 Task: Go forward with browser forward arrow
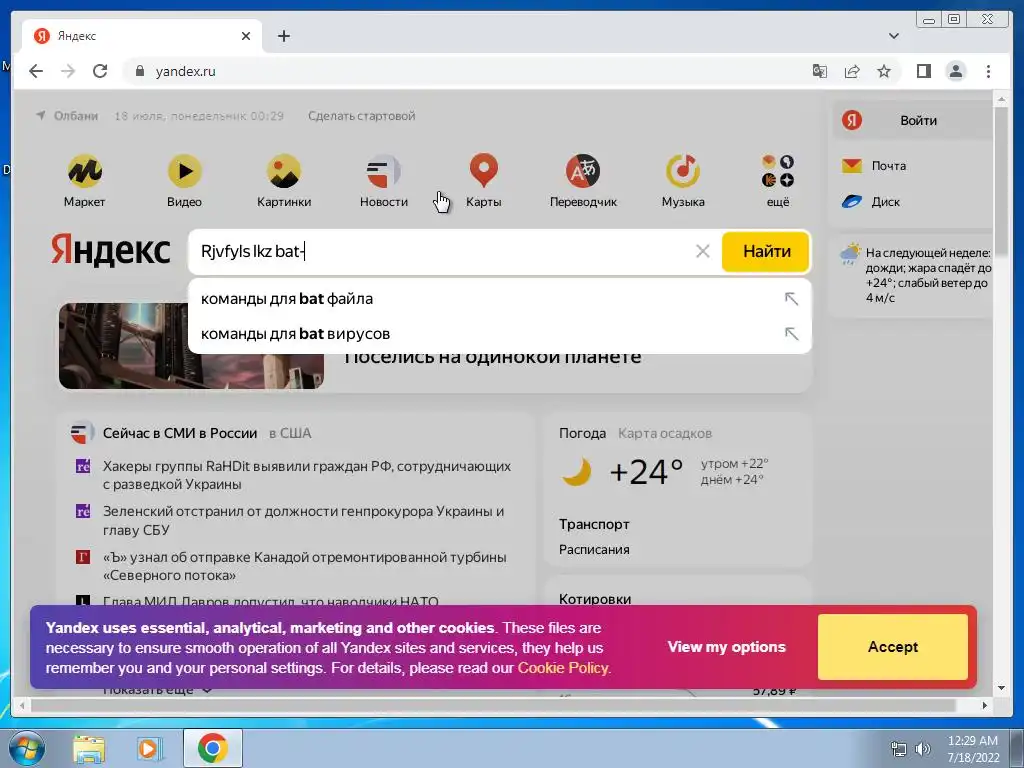(x=68, y=71)
